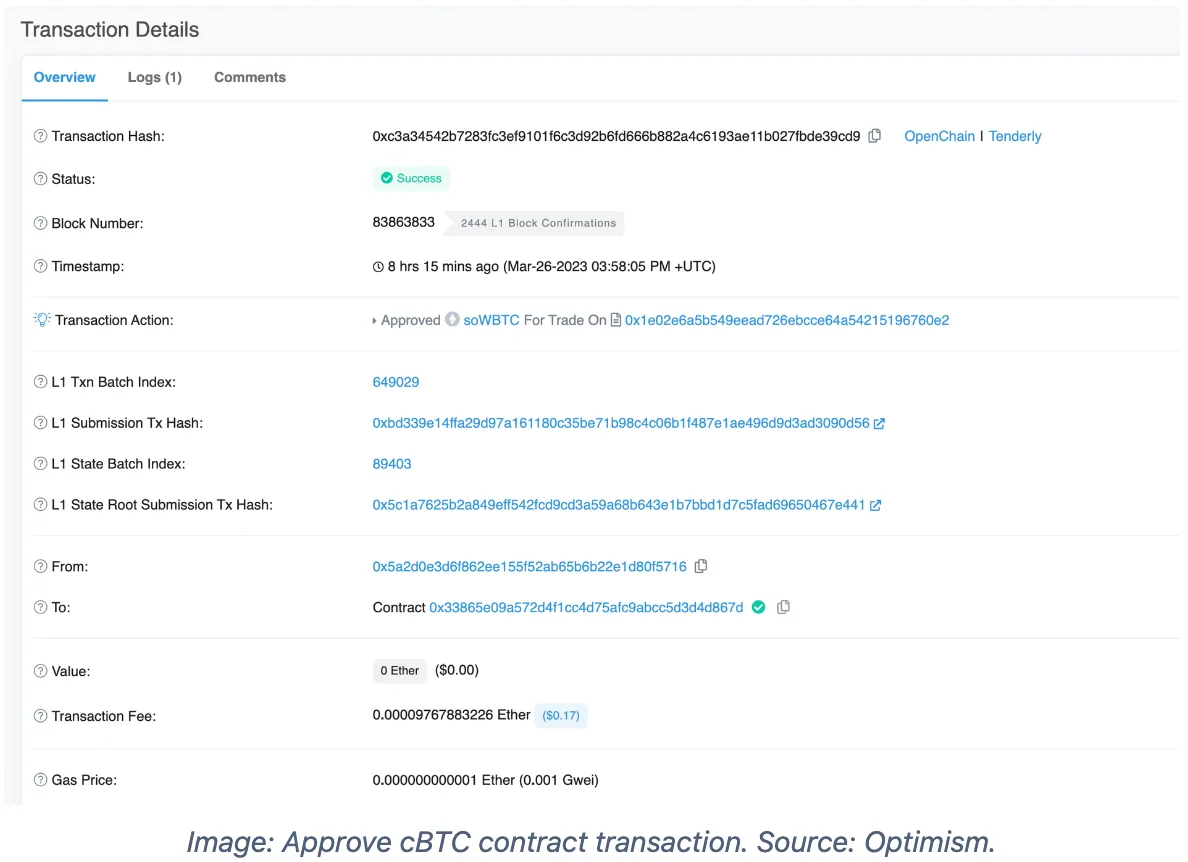Switch to the Overview tab
Screen dimensions: 1188x862
(x=64, y=77)
